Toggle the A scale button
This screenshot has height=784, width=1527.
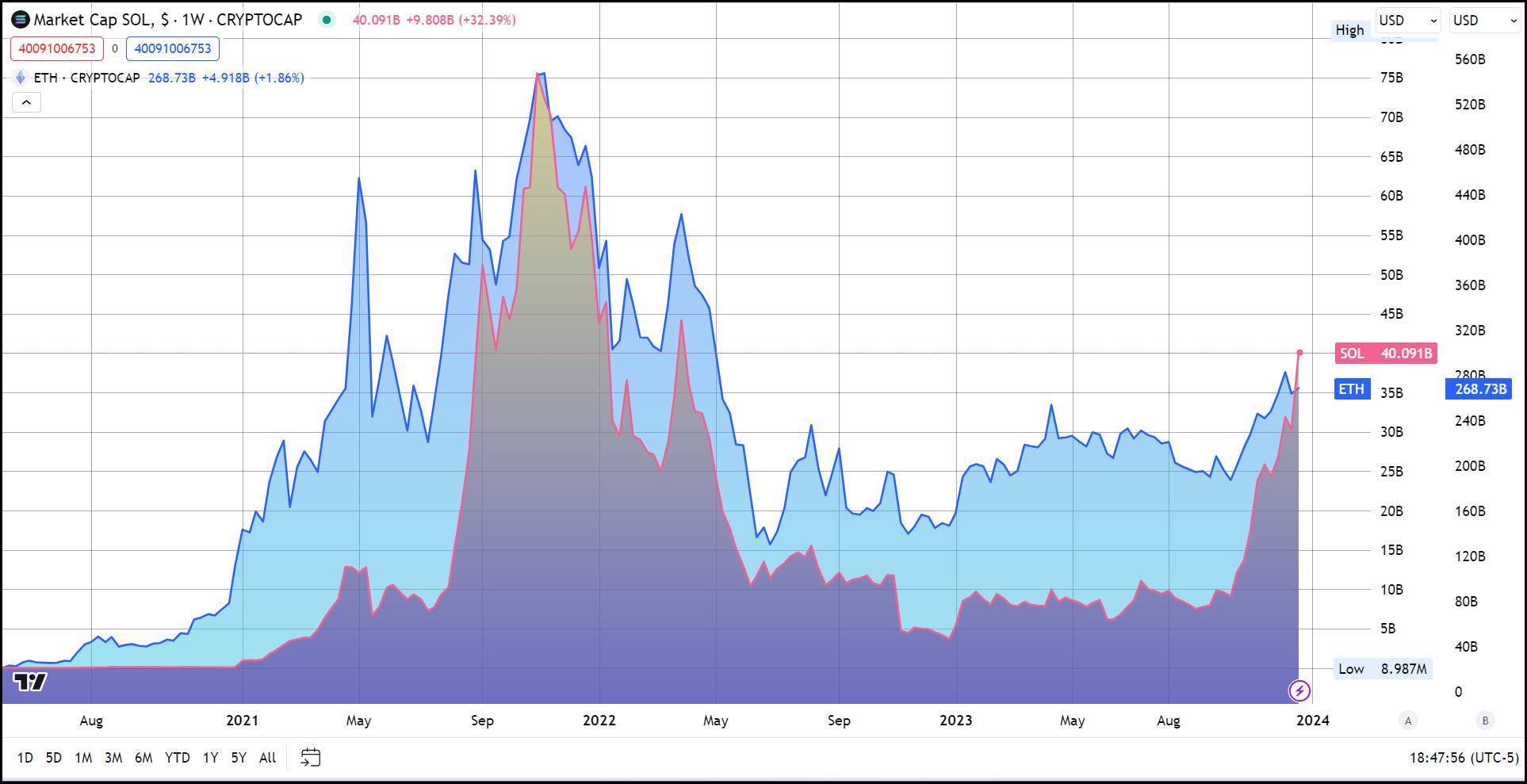point(1408,721)
